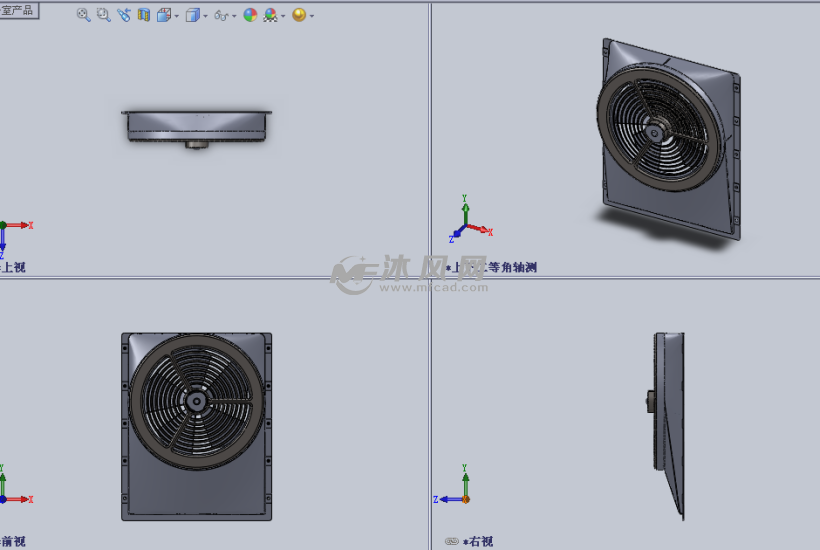Image resolution: width=820 pixels, height=550 pixels.
Task: Click the View Settings gold sphere icon
Action: click(299, 15)
